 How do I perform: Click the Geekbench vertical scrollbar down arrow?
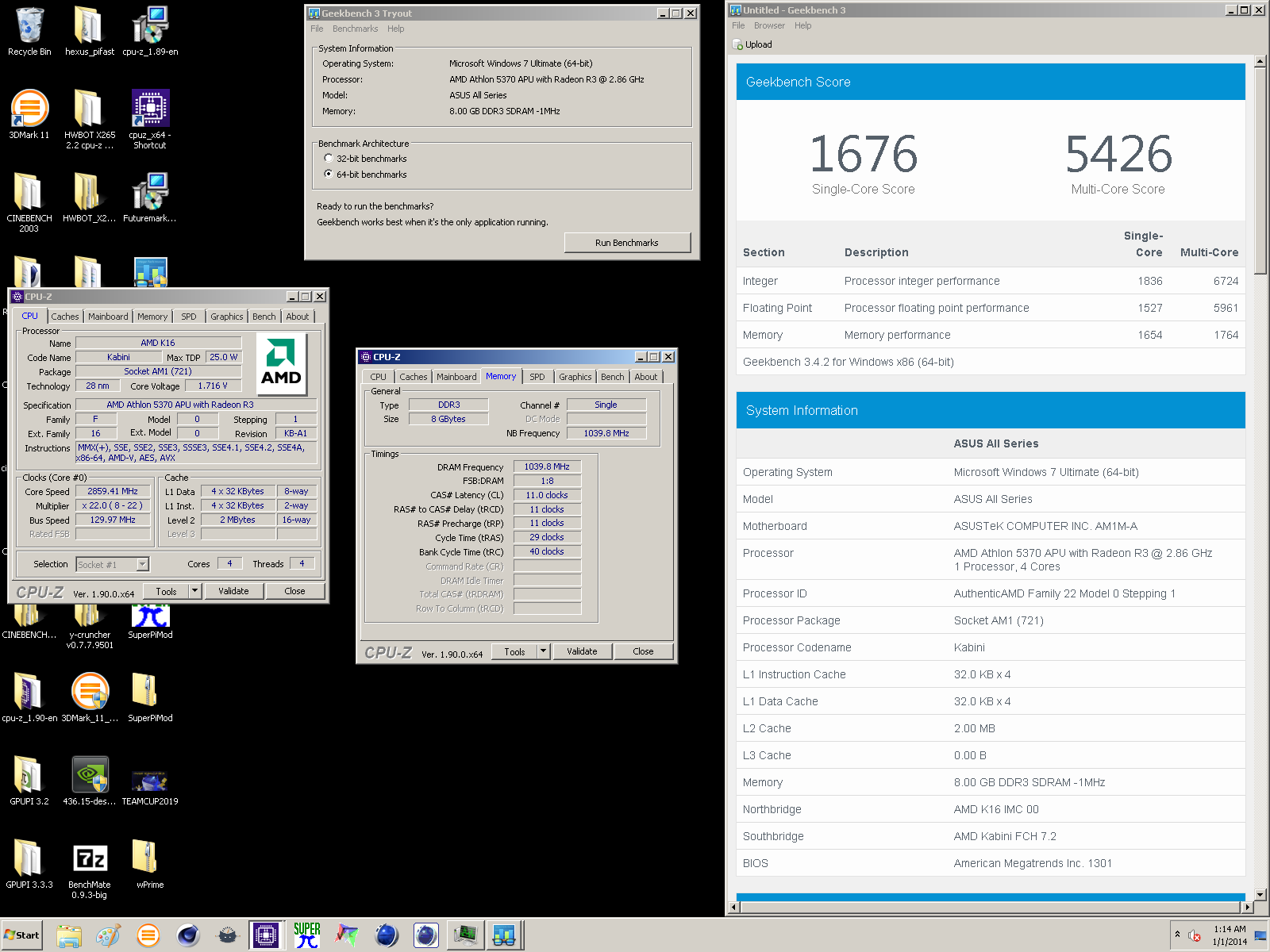pos(1260,895)
